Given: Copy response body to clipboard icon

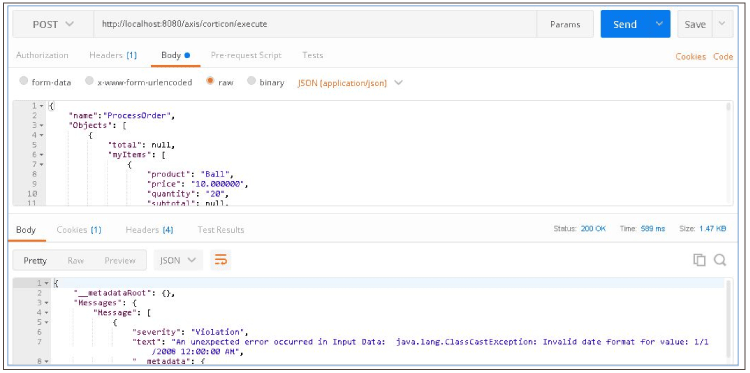Looking at the screenshot, I should coord(699,260).
